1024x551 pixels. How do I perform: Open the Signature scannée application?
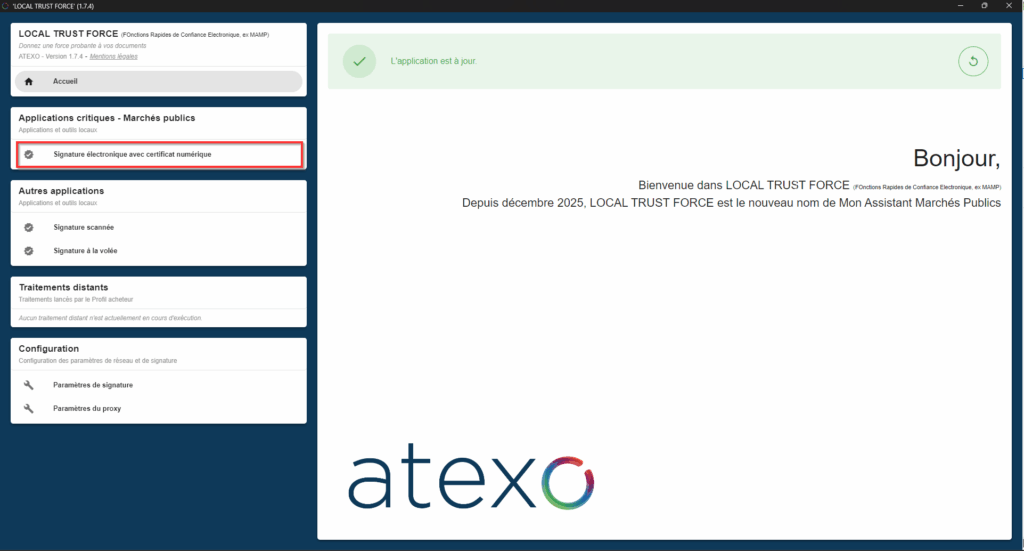pos(159,228)
